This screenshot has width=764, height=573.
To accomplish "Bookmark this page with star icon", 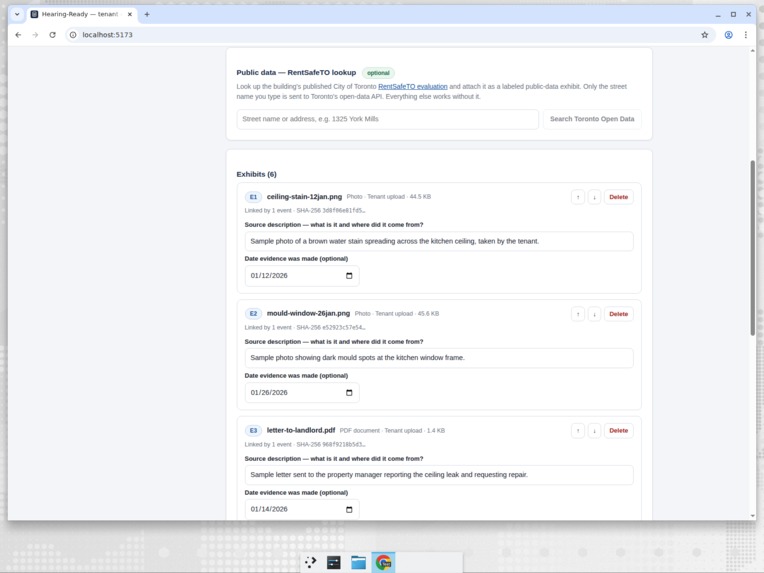I will pos(705,35).
